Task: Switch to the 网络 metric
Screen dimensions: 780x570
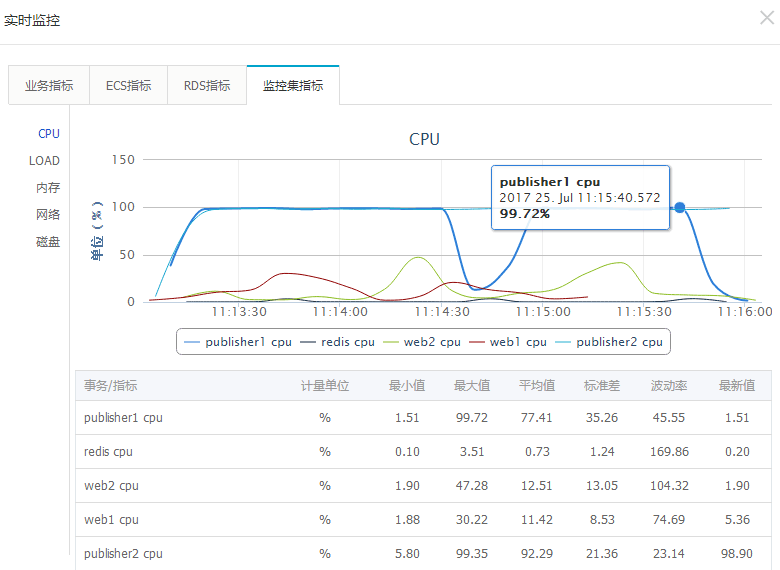Action: [48, 214]
